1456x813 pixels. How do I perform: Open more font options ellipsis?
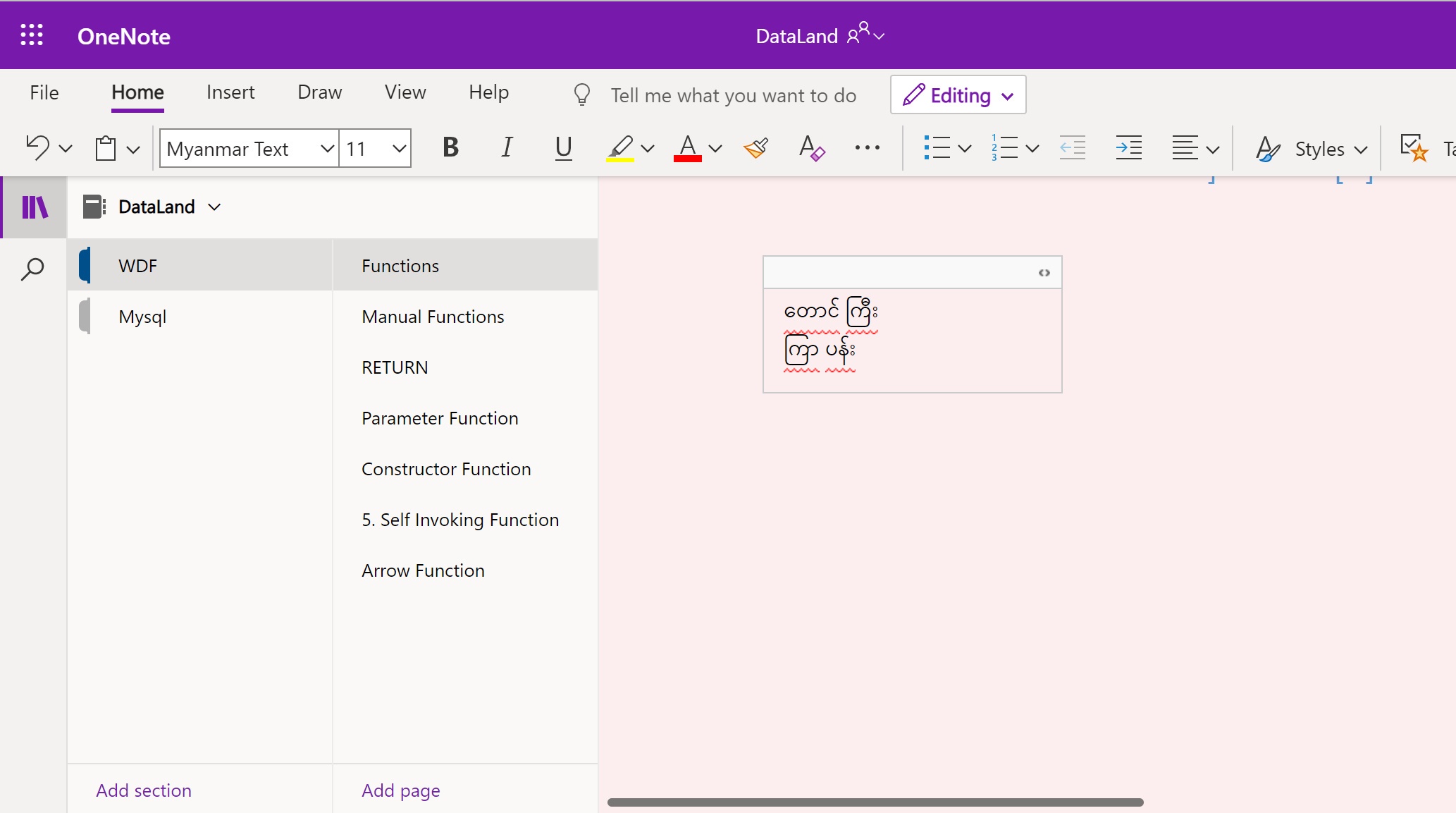click(x=868, y=148)
